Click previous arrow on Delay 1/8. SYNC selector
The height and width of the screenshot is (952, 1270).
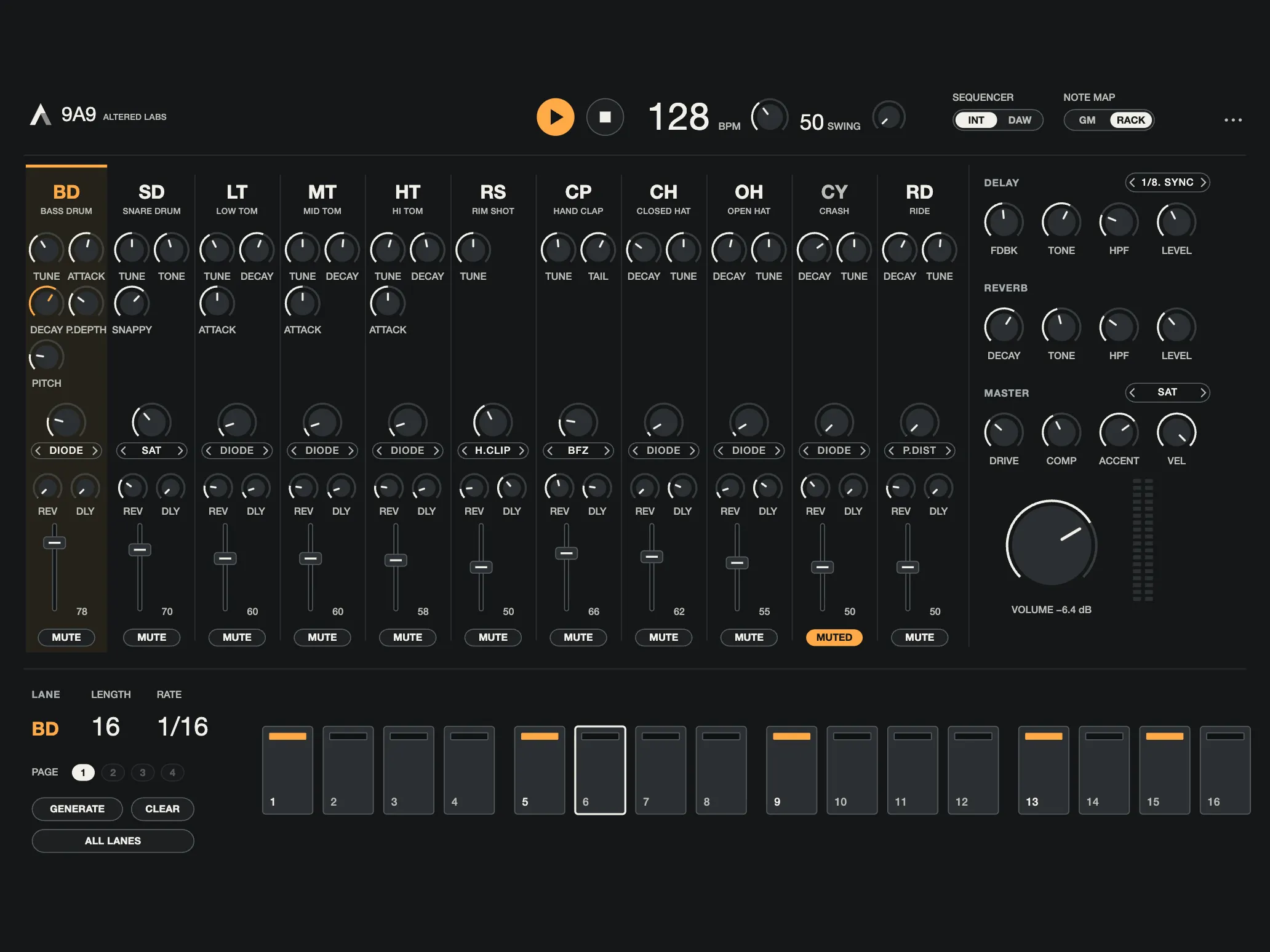(1132, 183)
